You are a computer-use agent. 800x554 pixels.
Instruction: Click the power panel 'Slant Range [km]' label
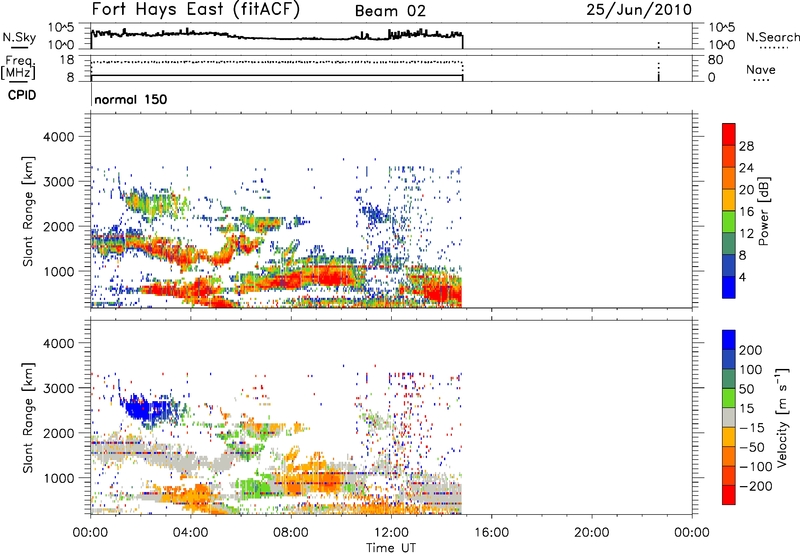coord(29,211)
